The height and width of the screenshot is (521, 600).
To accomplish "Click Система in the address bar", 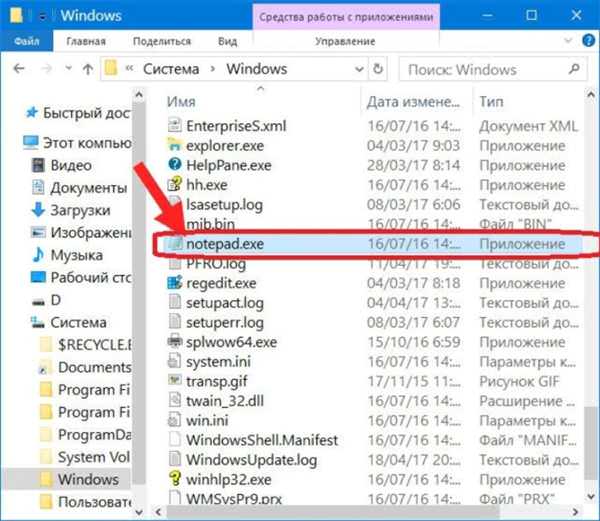I will point(171,69).
